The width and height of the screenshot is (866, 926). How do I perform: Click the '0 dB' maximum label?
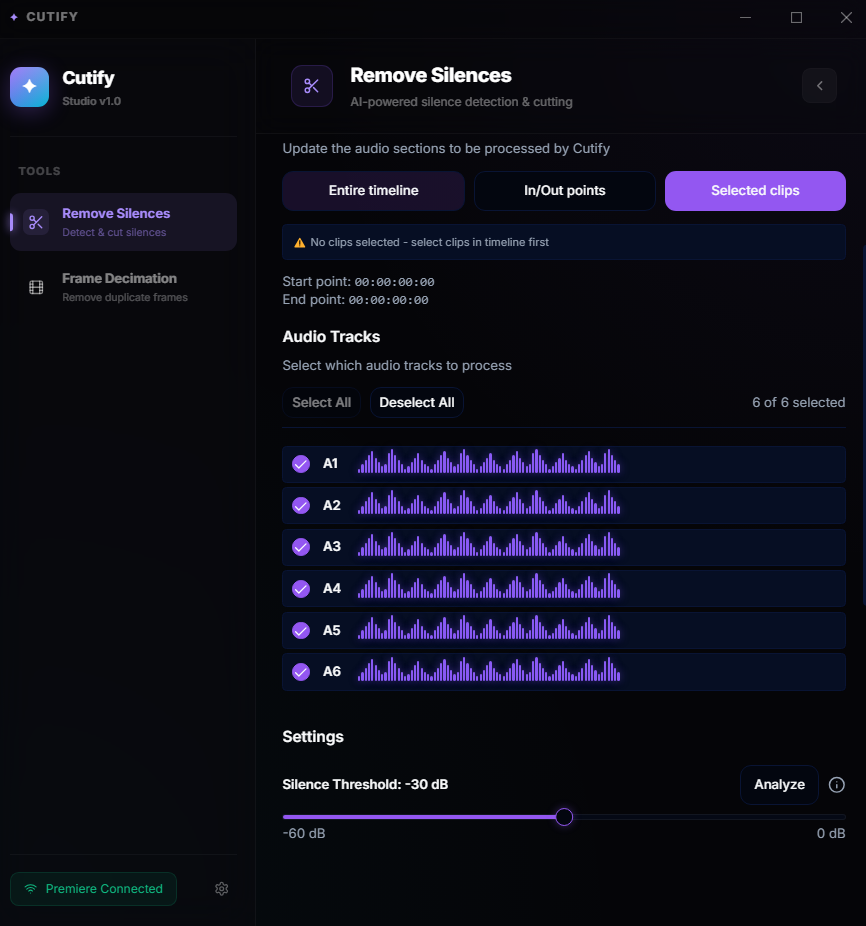(x=831, y=834)
